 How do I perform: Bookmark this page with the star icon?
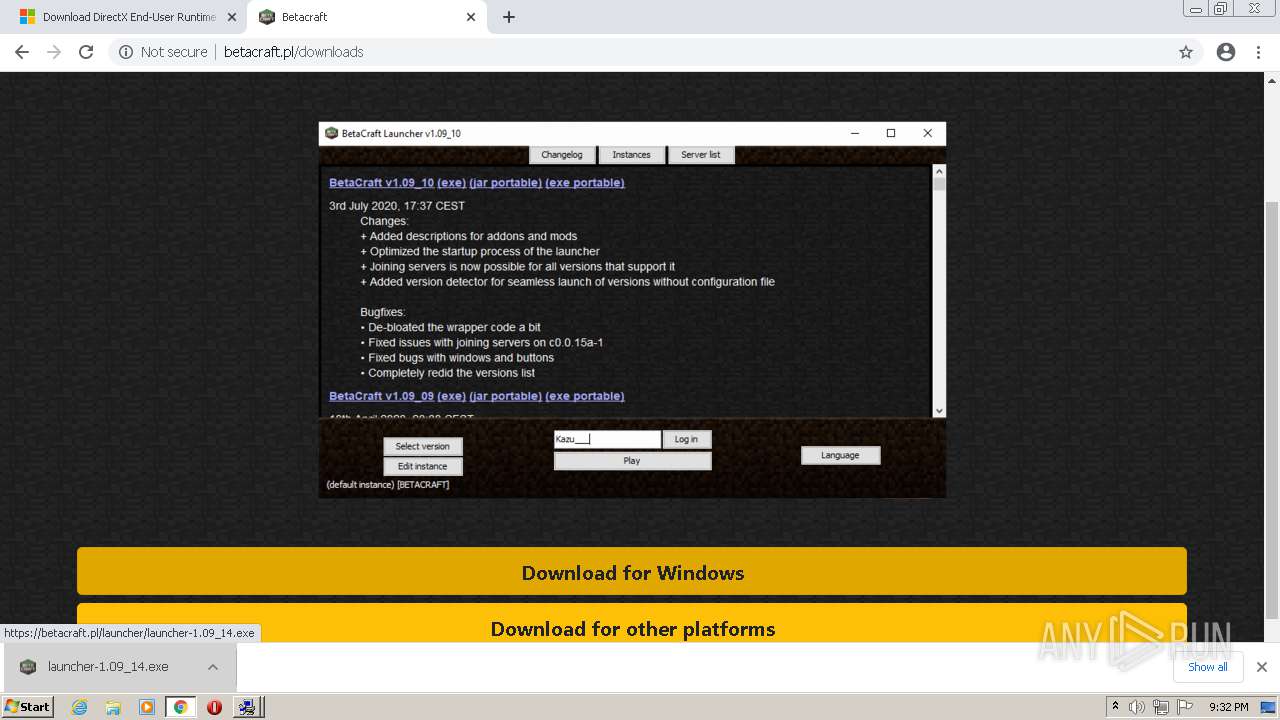coord(1186,52)
